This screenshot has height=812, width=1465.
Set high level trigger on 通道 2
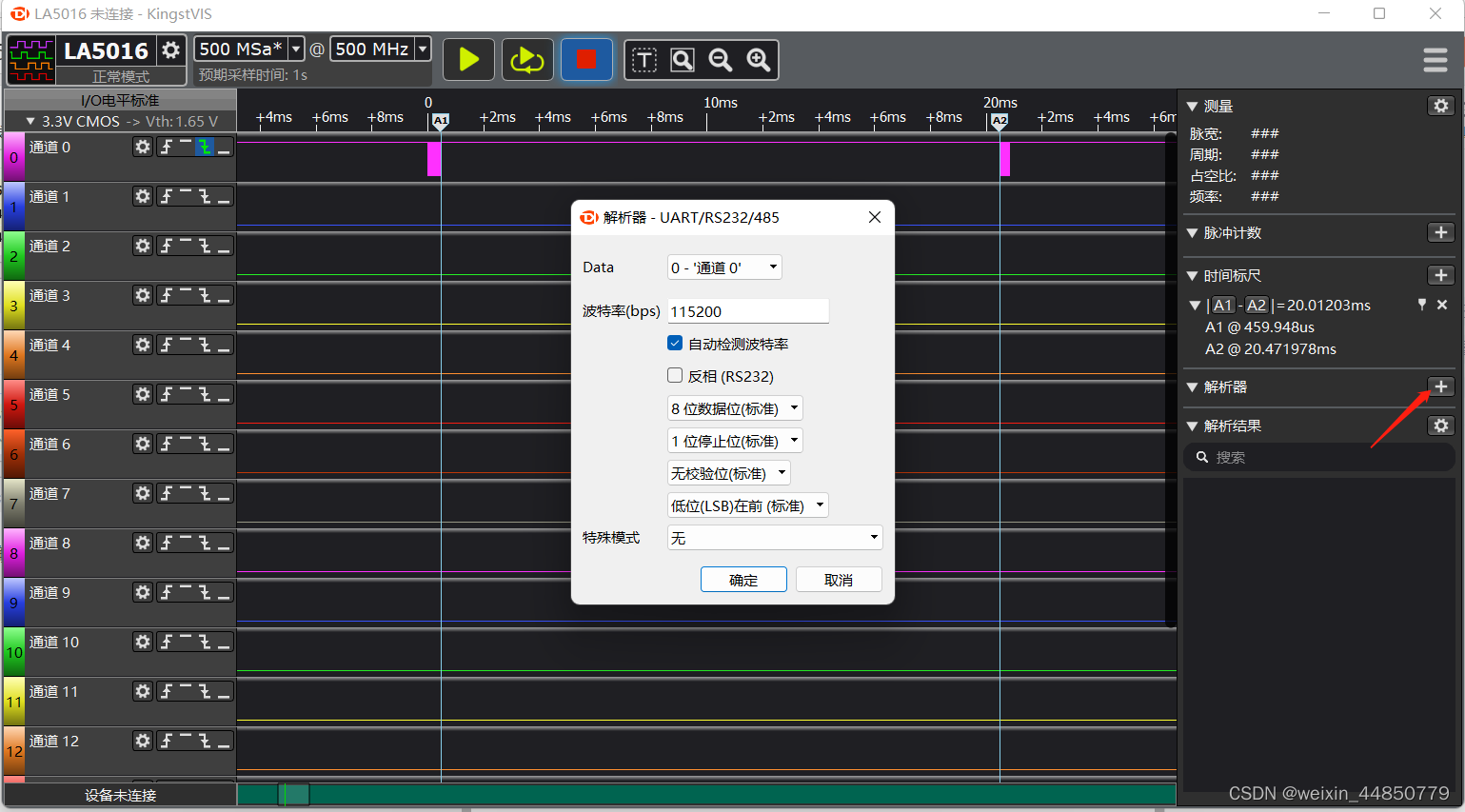pos(186,246)
